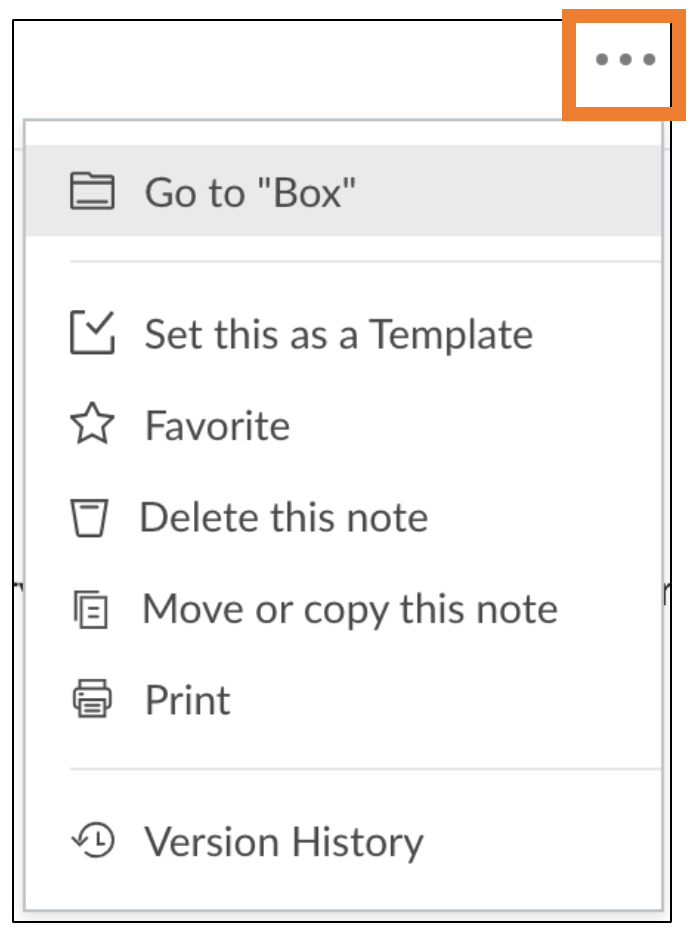Screen dimensions: 692x936
Task: Choose Print from the menu
Action: pyautogui.click(x=188, y=700)
